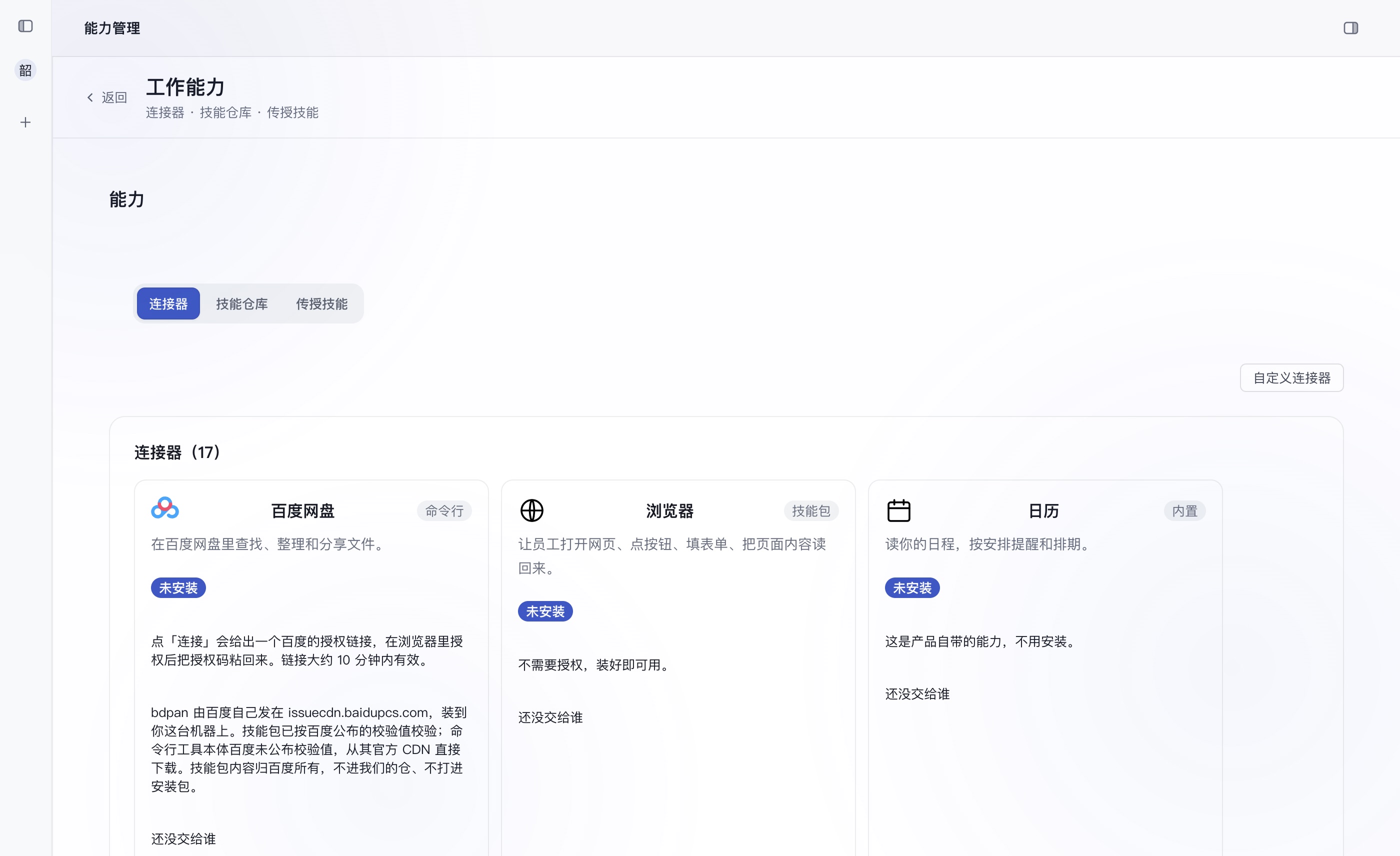Click the 未安装 badge on 百度网盘 card

178,588
